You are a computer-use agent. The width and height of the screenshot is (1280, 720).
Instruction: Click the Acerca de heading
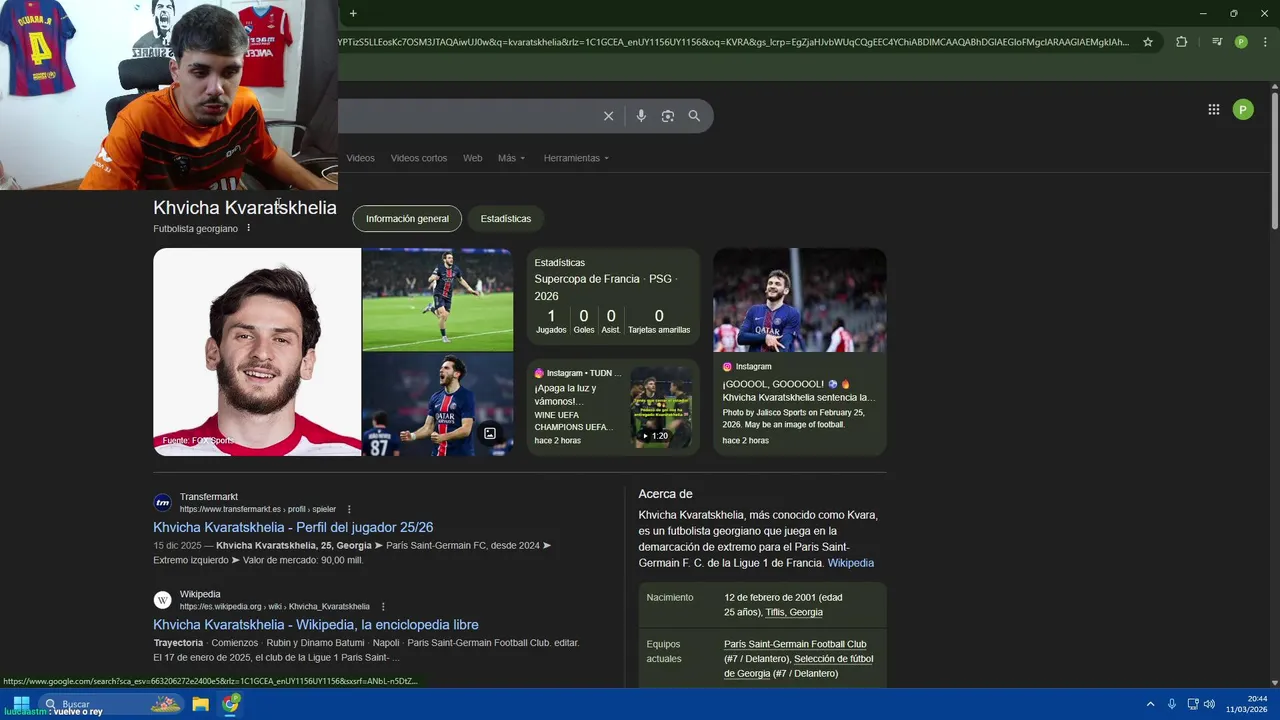pos(666,494)
